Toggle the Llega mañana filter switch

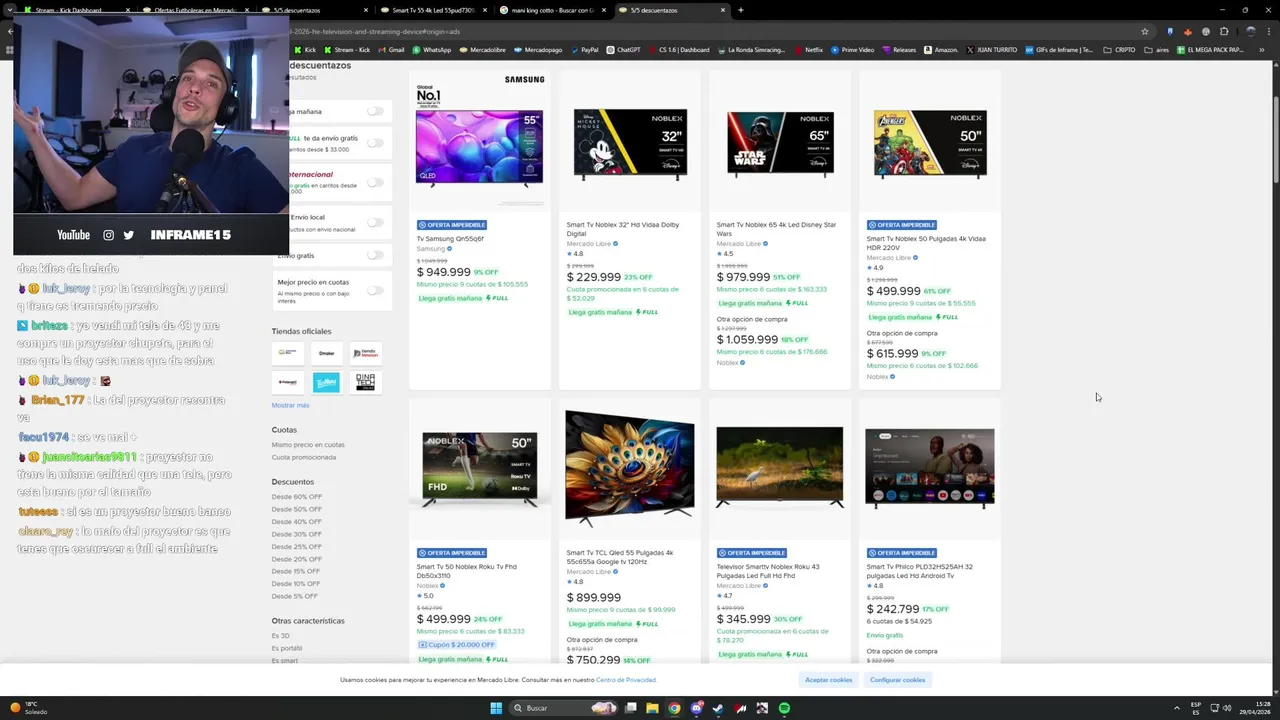[375, 111]
